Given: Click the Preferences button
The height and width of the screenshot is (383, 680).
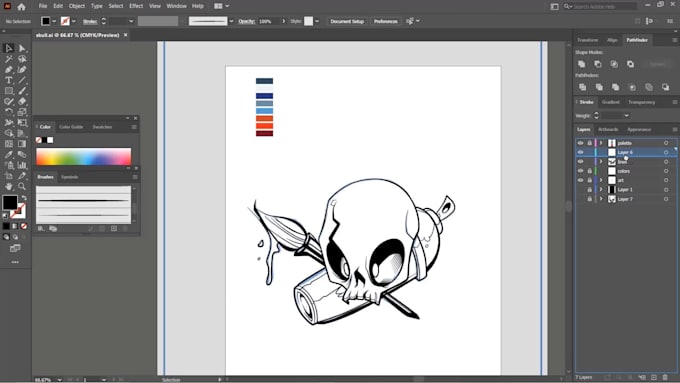Looking at the screenshot, I should tap(386, 21).
